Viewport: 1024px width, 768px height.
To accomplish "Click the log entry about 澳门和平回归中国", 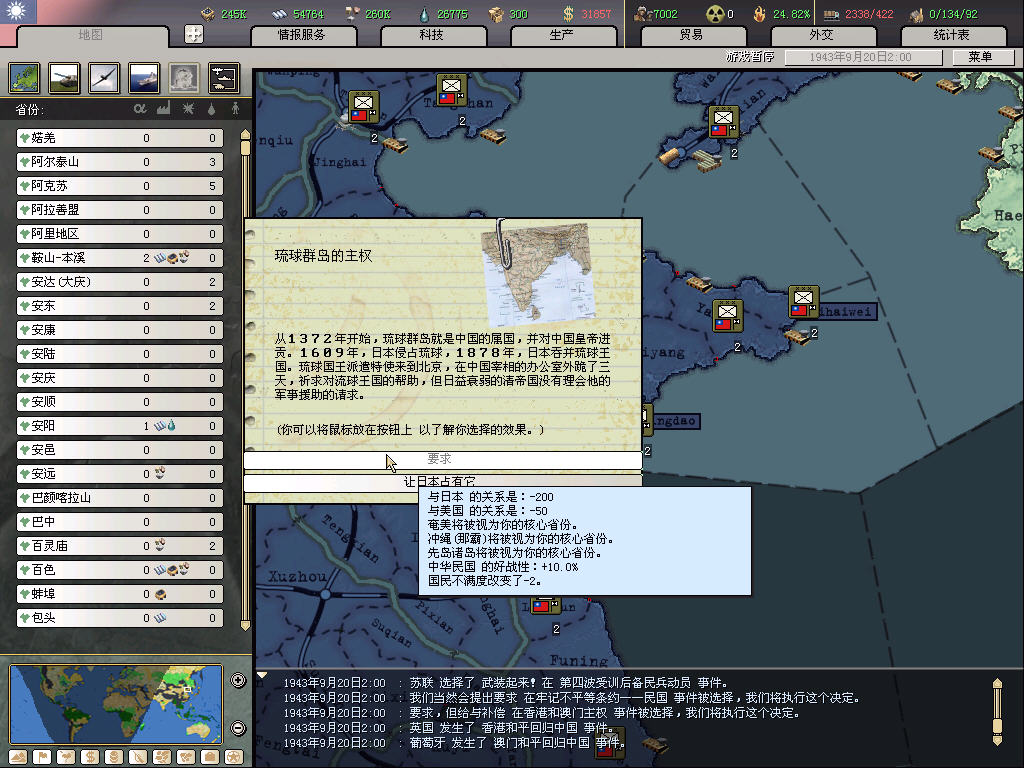I will [x=454, y=743].
